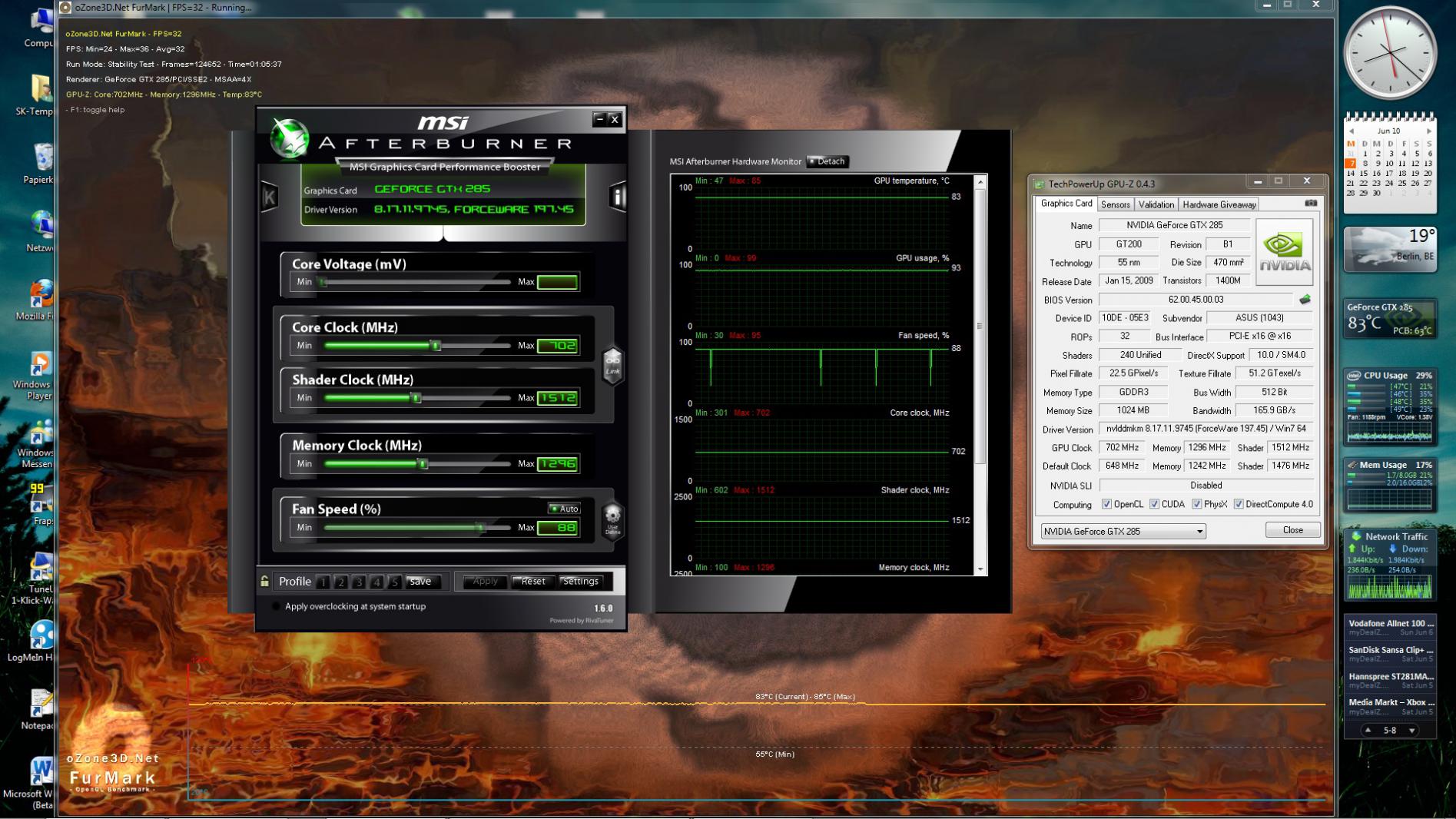Go to next month in calendar gadget
The image size is (1456, 819).
point(1429,131)
